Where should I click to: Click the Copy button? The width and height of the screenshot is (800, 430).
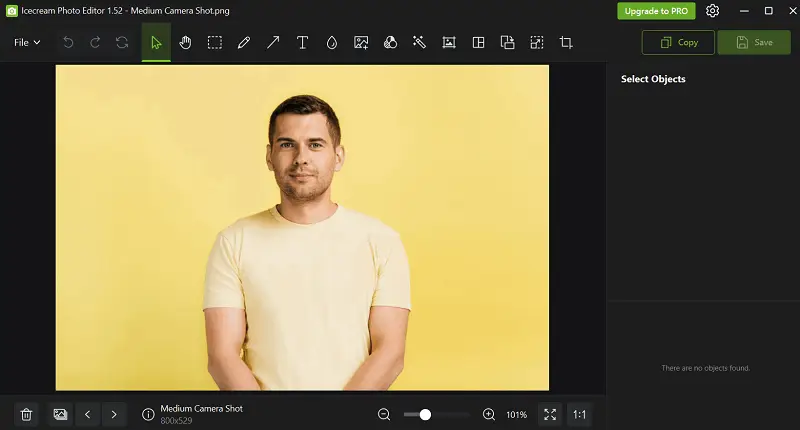[678, 42]
